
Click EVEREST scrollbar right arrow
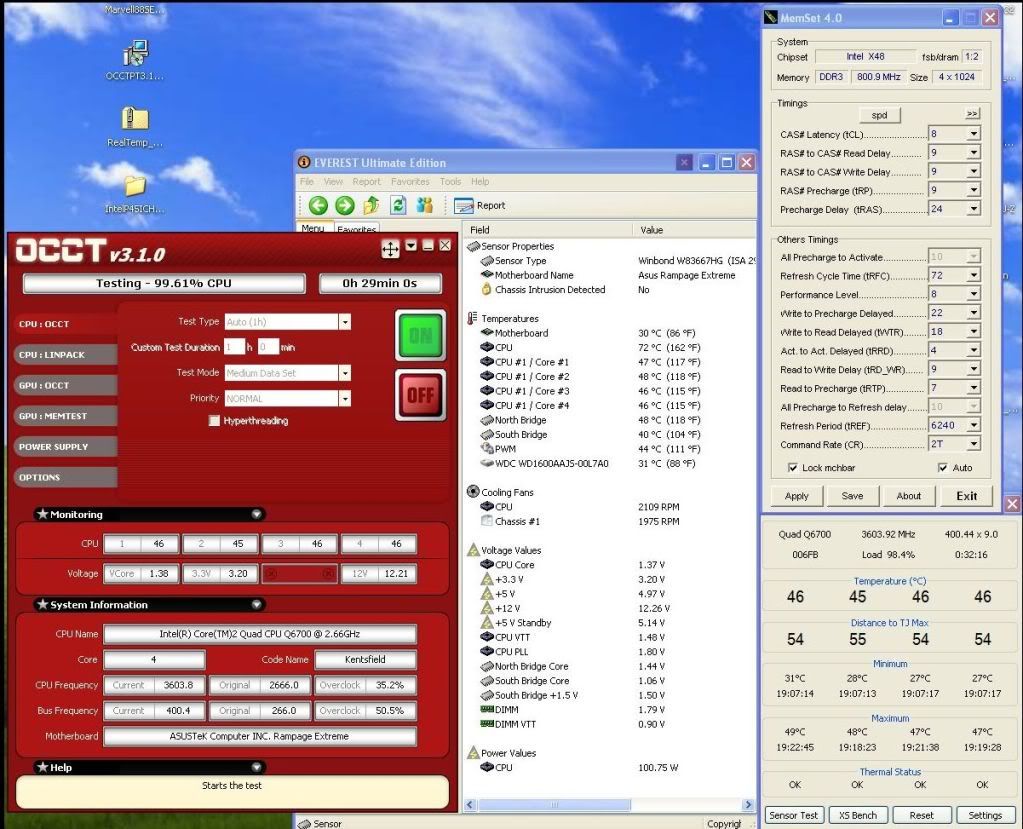pyautogui.click(x=748, y=805)
